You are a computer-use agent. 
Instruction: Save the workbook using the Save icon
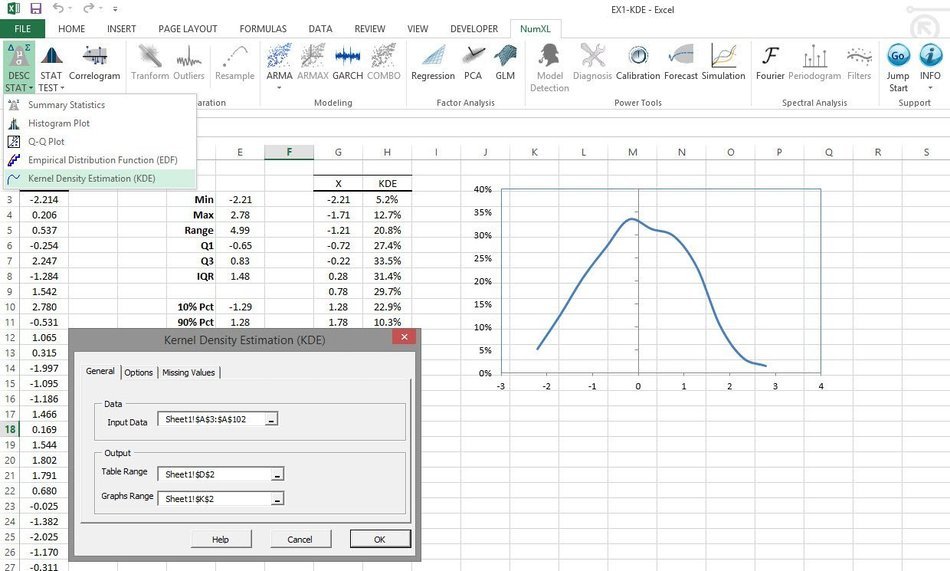[x=36, y=8]
